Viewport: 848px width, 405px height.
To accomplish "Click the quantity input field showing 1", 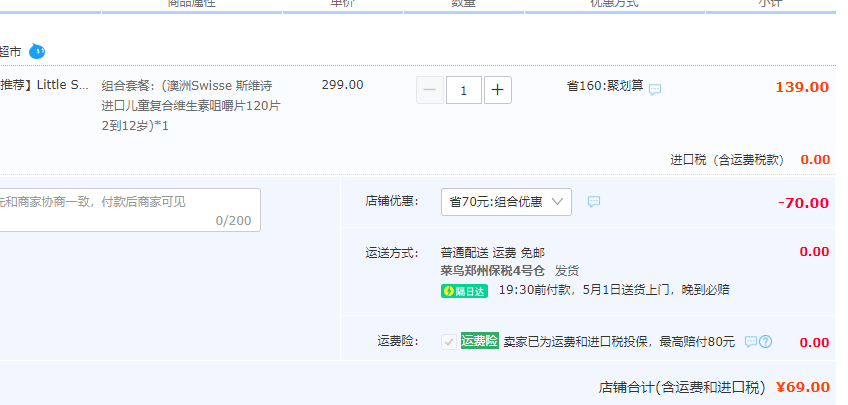I will (463, 90).
